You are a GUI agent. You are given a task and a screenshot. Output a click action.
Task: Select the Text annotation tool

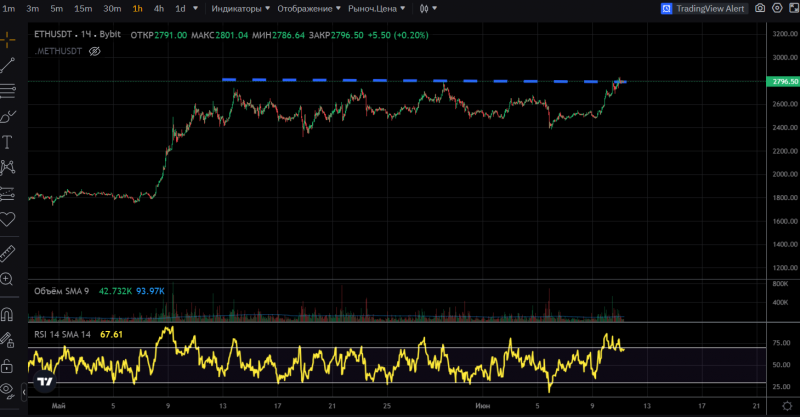click(7, 142)
